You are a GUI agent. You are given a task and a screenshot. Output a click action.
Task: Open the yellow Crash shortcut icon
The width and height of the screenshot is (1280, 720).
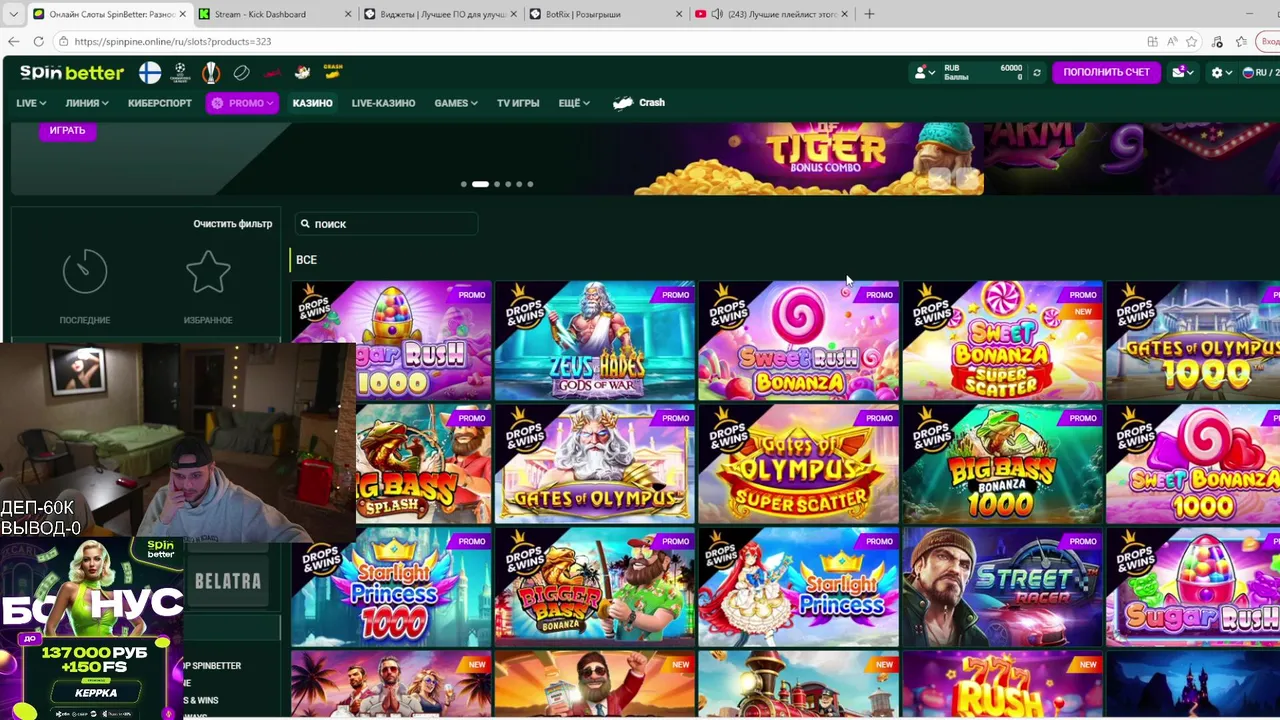pyautogui.click(x=333, y=72)
